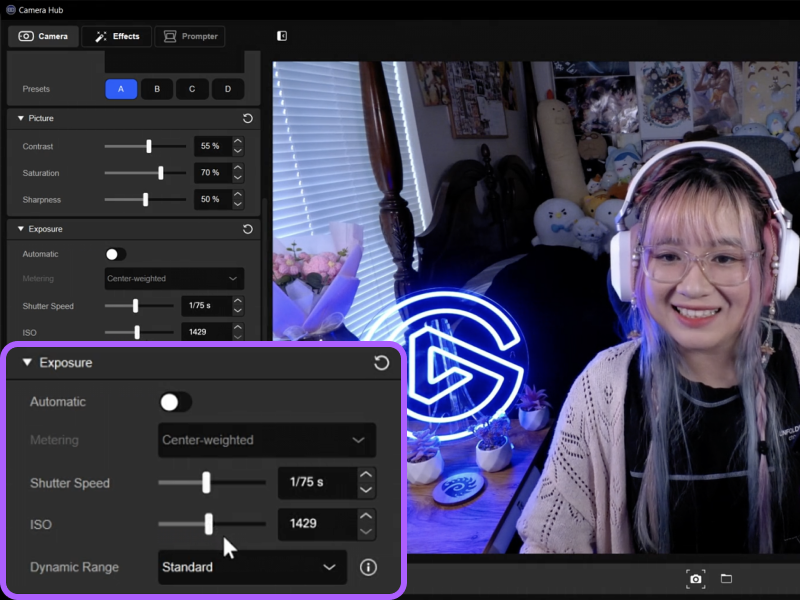The height and width of the screenshot is (600, 800).
Task: Click the enlarged Shutter Speed 1/75 s field
Action: click(x=317, y=483)
